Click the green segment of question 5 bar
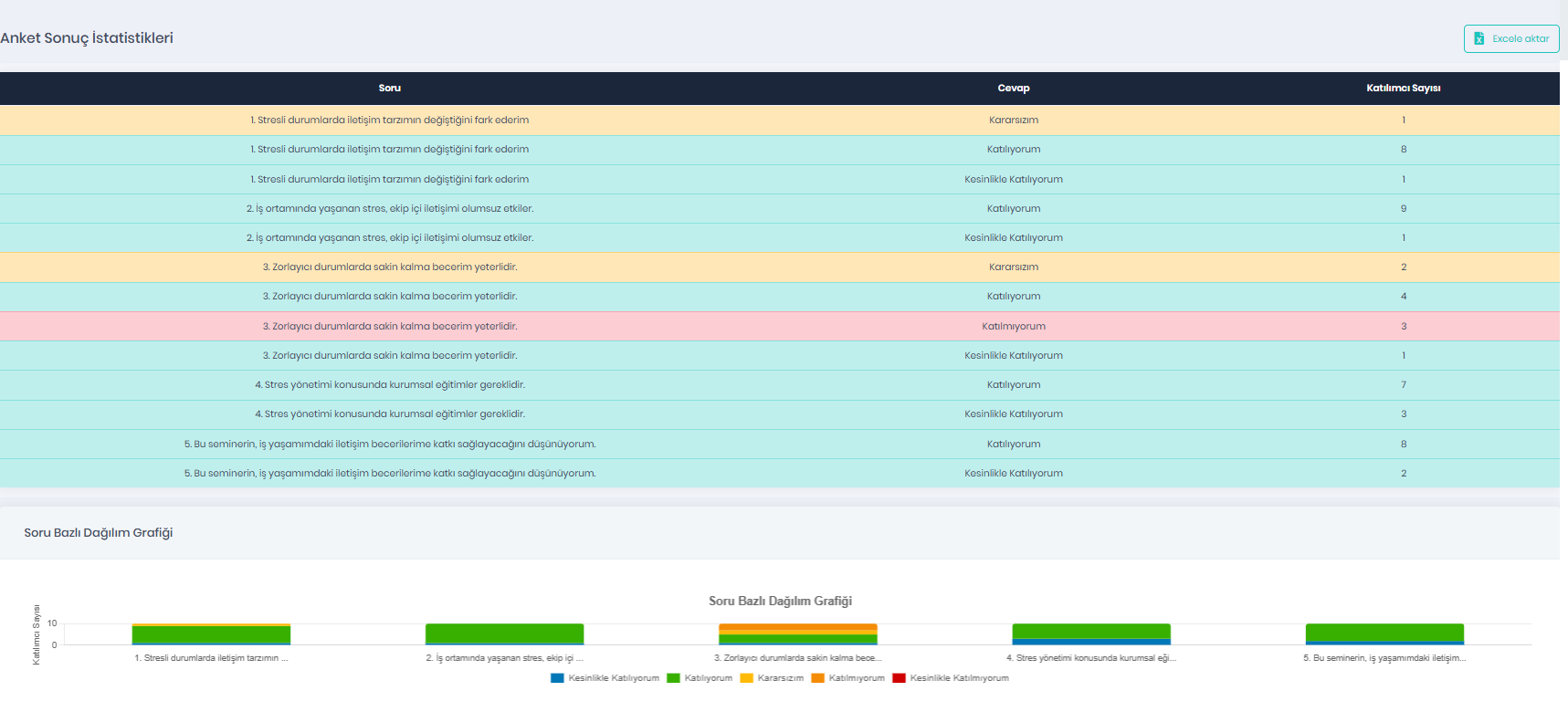This screenshot has height=712, width=1568. tap(1384, 633)
